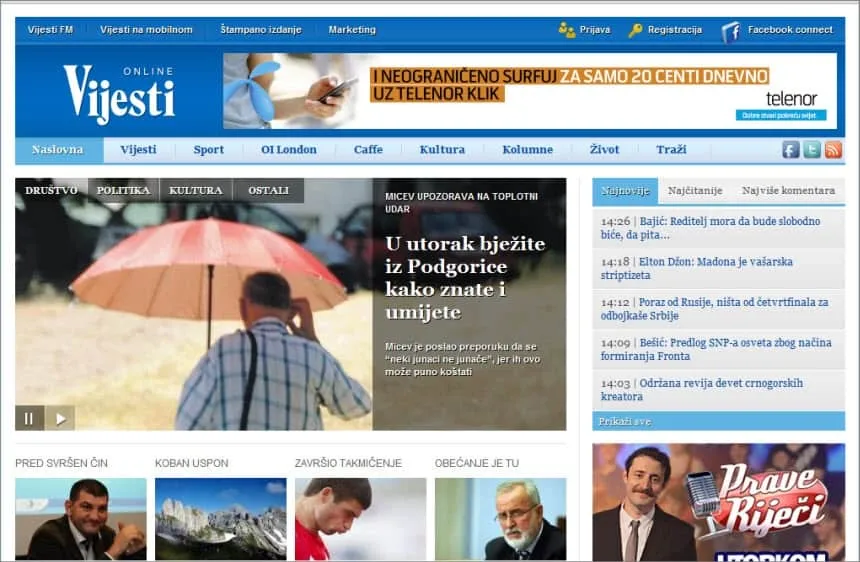Viewport: 860px width, 562px height.
Task: Click athlete thumbnail under ZAVRŠIO TAKMIČENJE
Action: (360, 519)
